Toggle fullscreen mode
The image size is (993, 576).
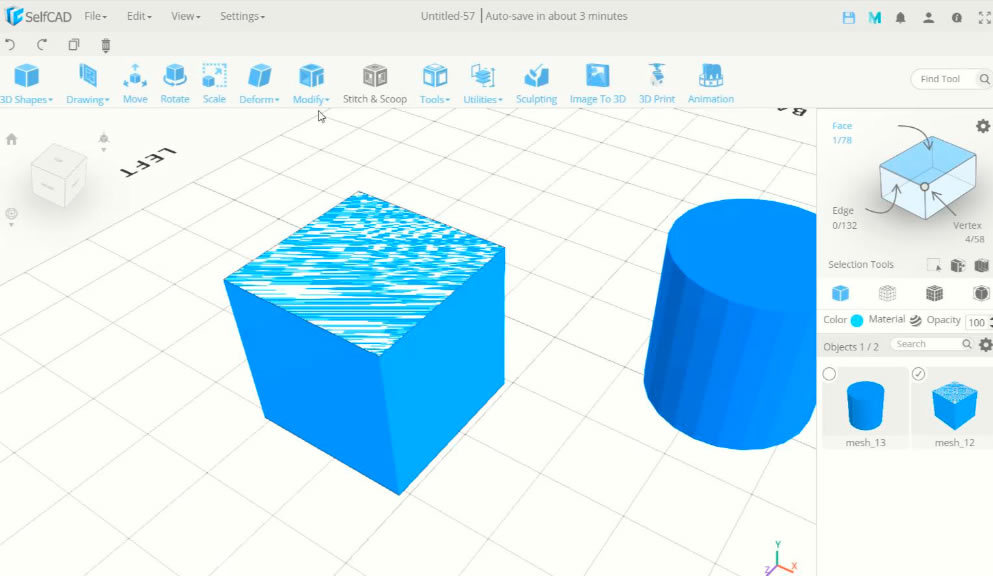(985, 18)
